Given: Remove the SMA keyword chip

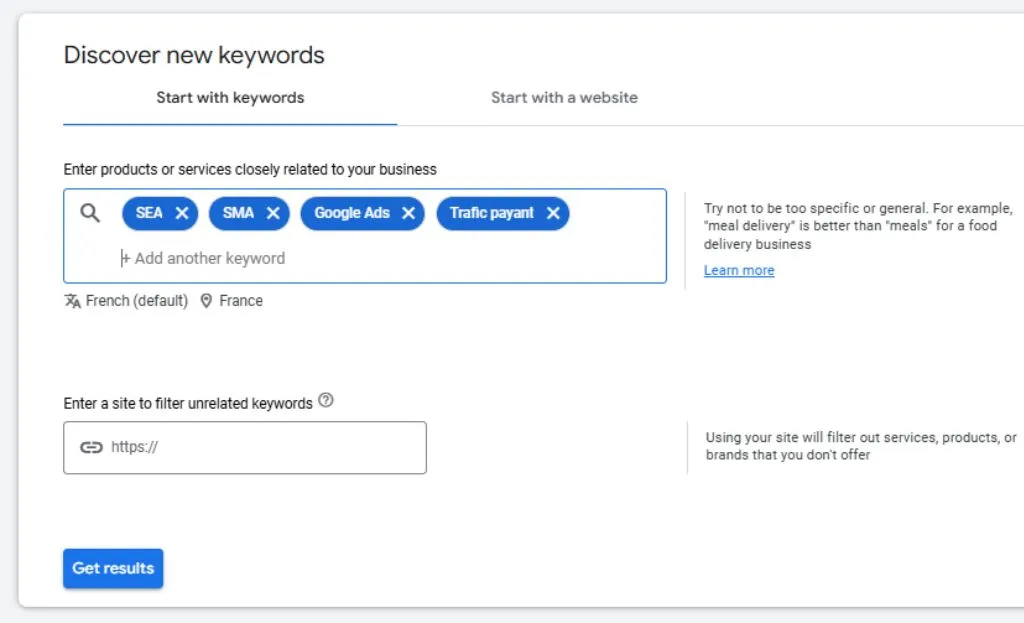Looking at the screenshot, I should 273,213.
